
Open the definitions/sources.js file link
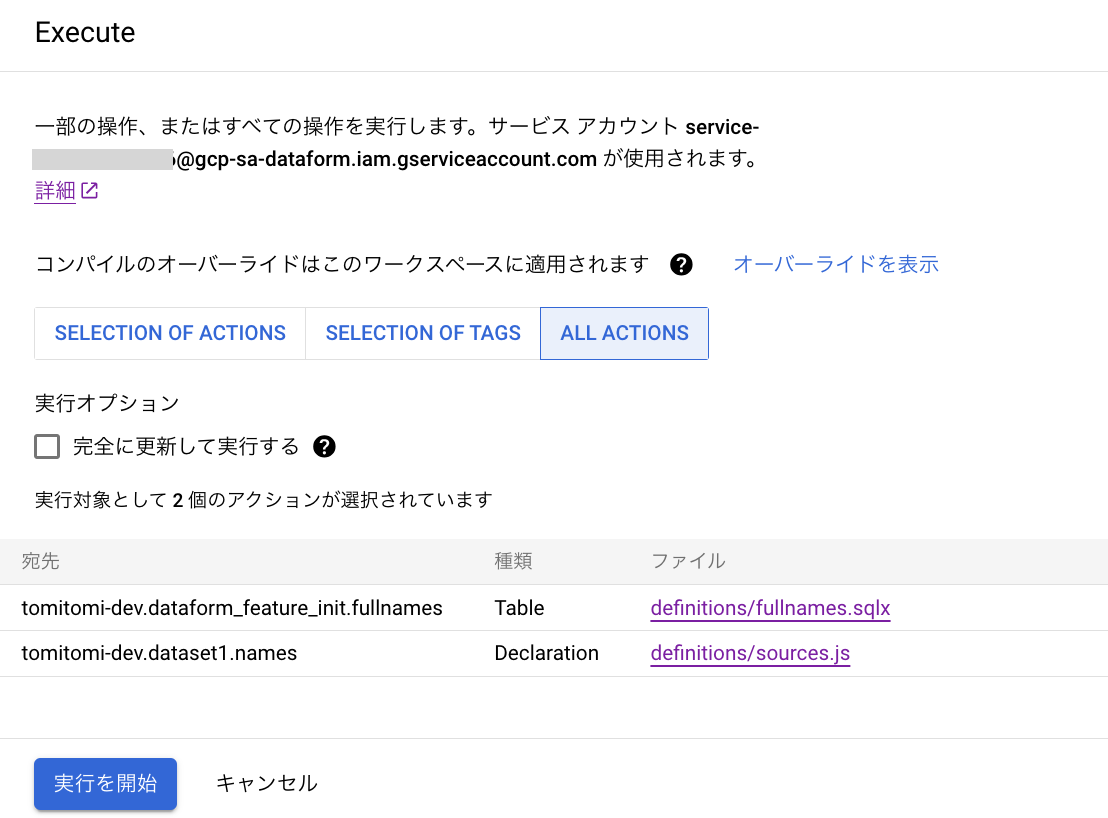point(750,653)
